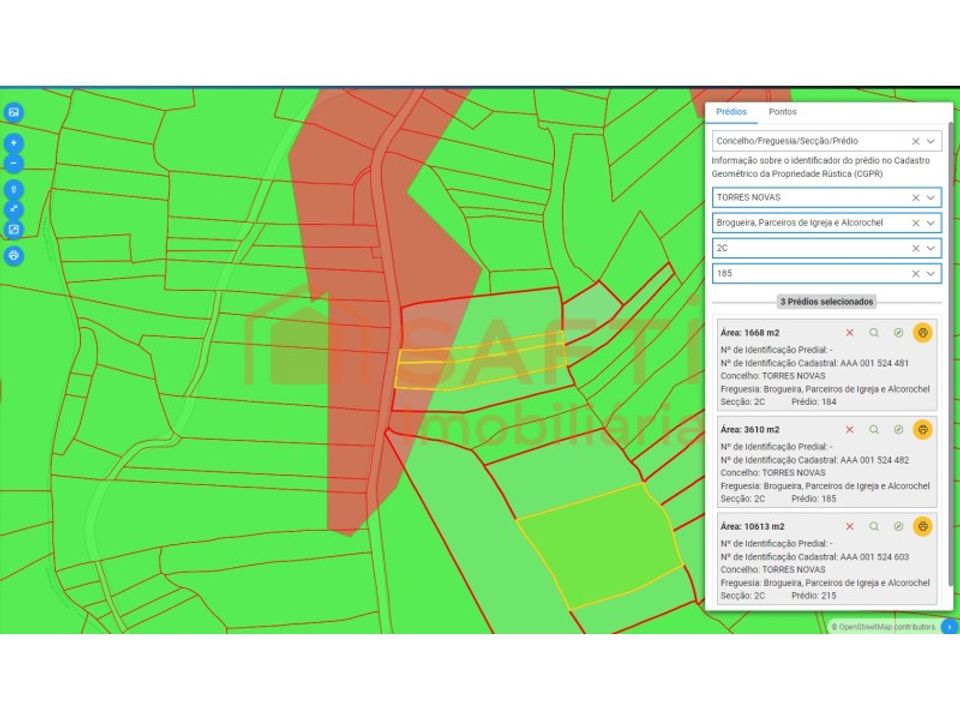This screenshot has height=720, width=960.
Task: Activate the area measurement tool
Action: pos(13,230)
